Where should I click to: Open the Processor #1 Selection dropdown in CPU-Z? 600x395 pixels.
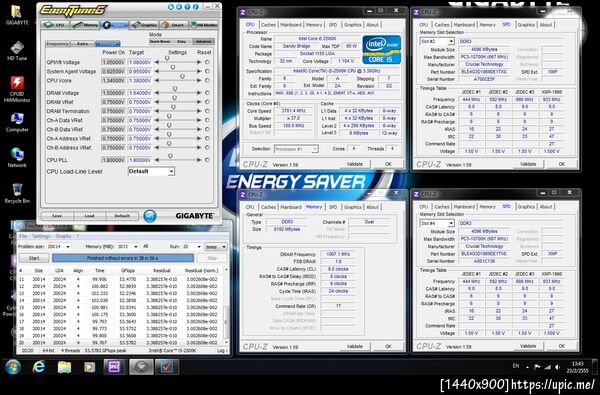point(315,149)
